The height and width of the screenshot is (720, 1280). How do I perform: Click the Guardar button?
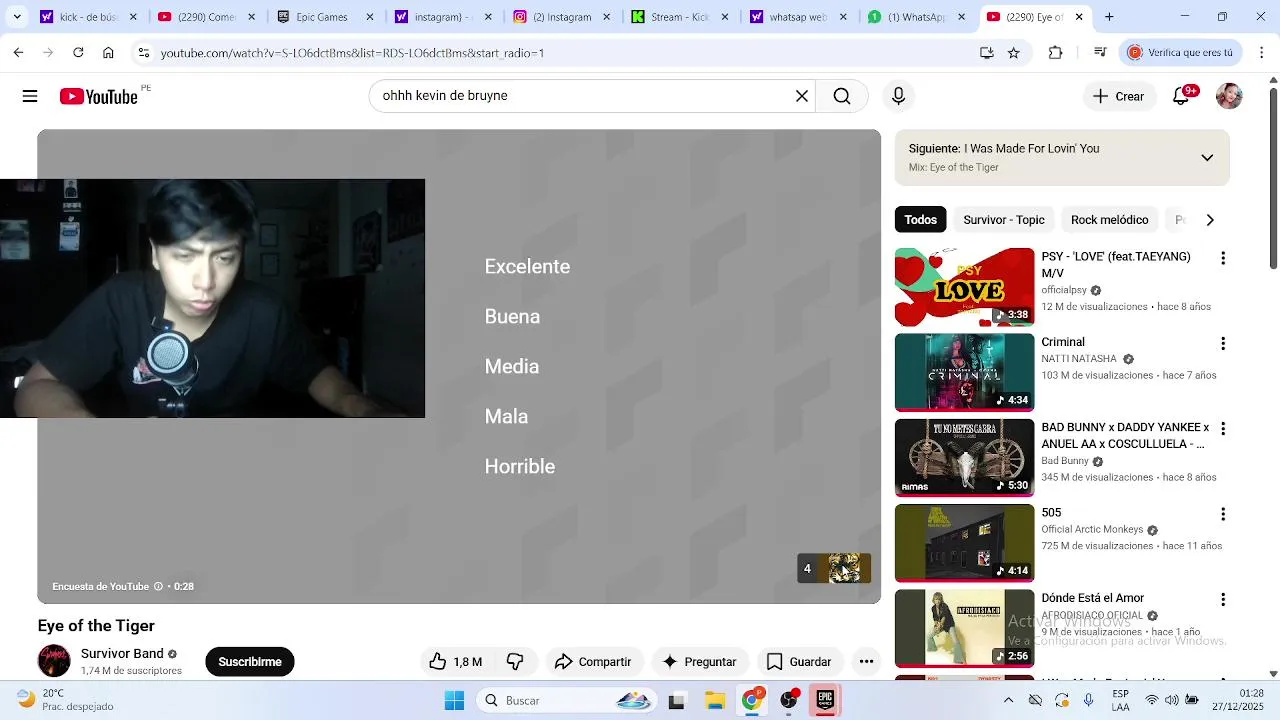click(x=799, y=661)
